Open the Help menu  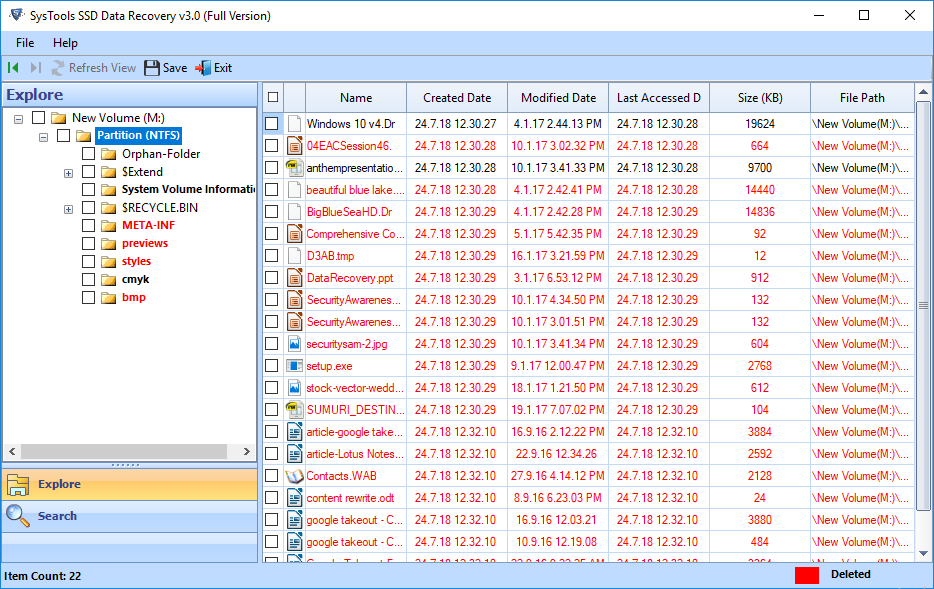pyautogui.click(x=66, y=43)
